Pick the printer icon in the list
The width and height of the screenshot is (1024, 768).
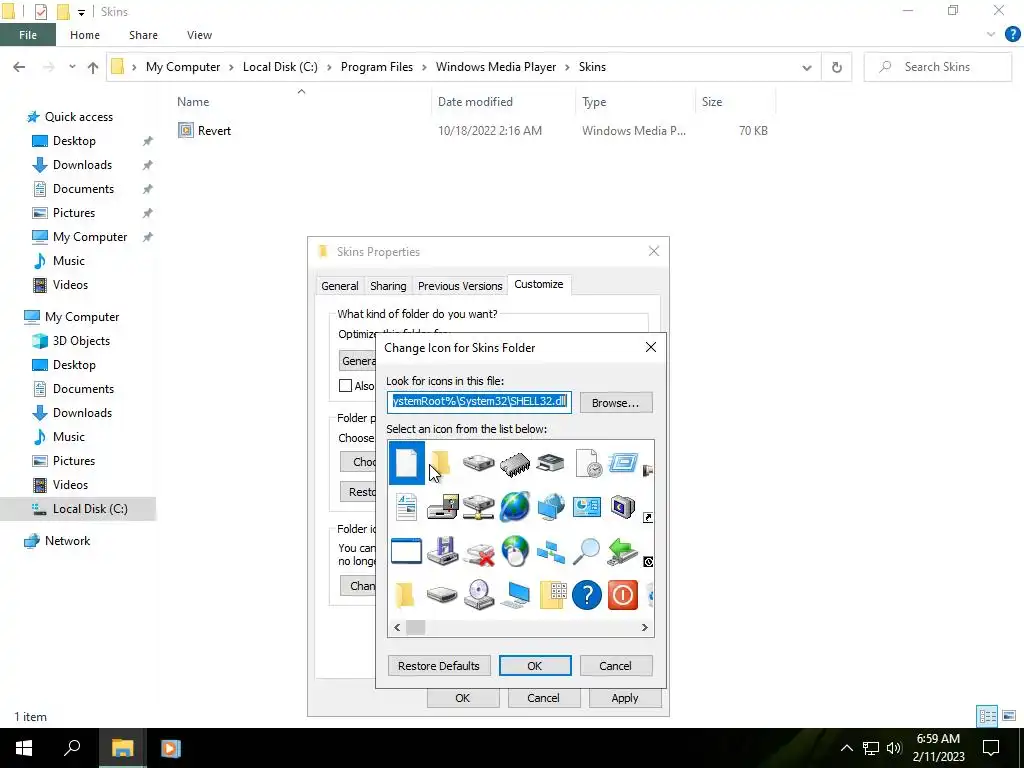[550, 464]
